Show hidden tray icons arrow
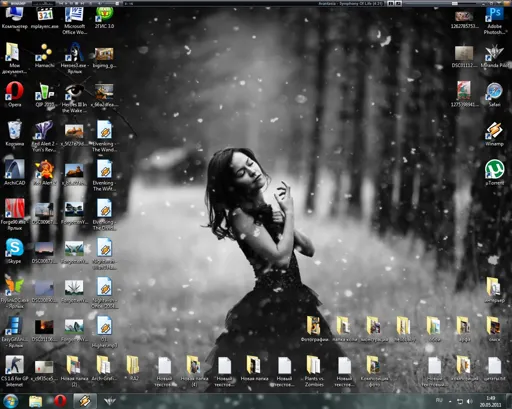 [x=450, y=401]
